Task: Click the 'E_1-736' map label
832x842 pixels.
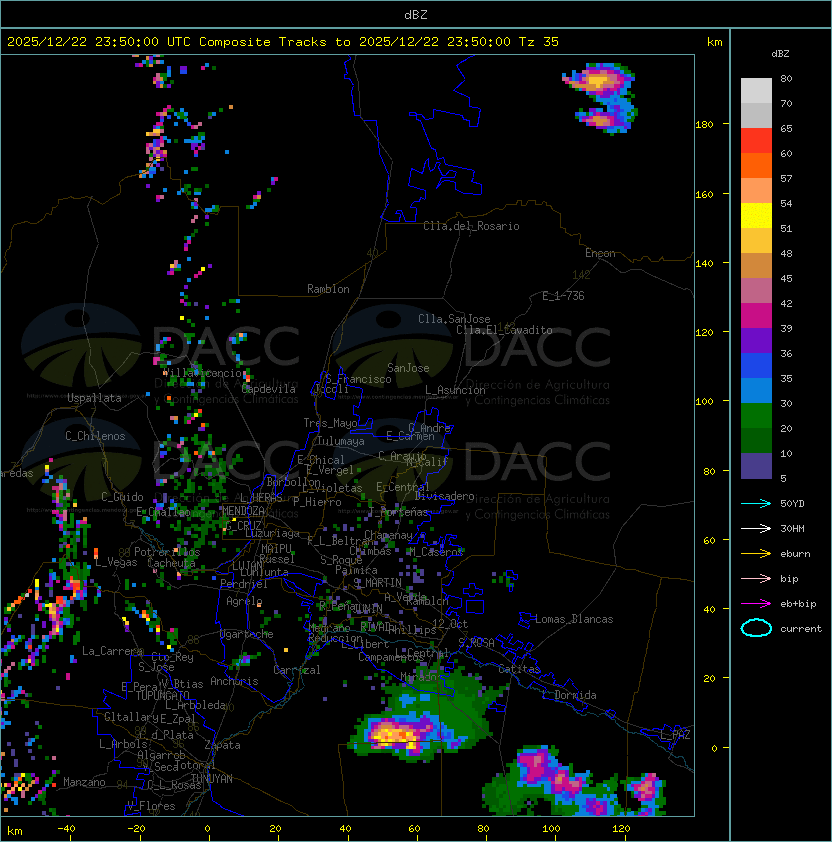Action: [563, 296]
